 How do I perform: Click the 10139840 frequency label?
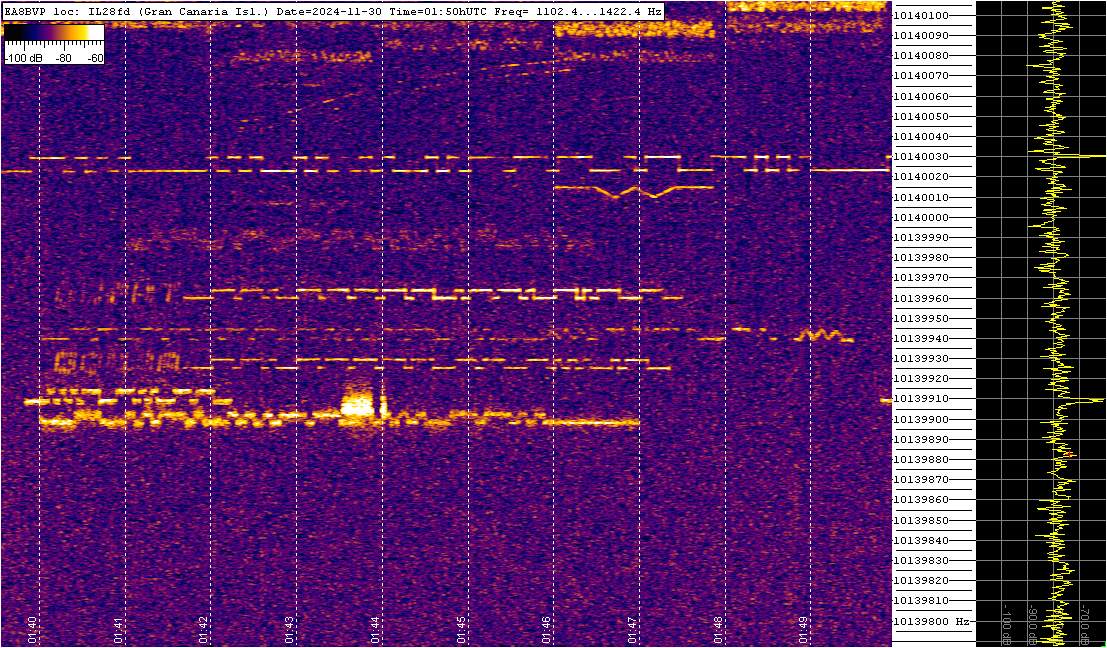tap(921, 541)
